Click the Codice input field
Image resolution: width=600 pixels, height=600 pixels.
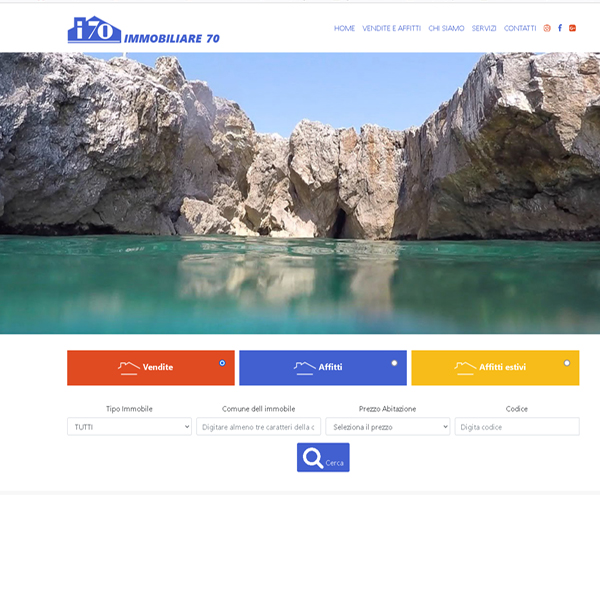[x=517, y=427]
